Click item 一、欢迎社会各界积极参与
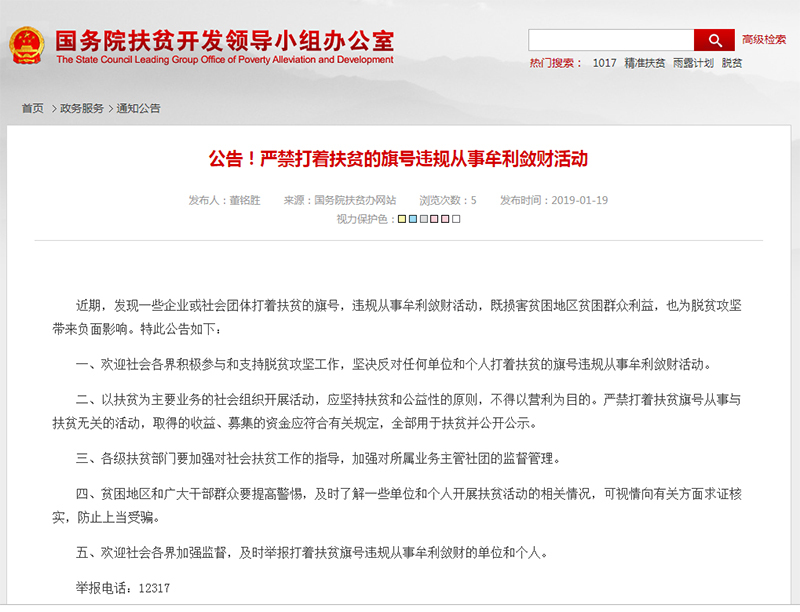The image size is (800, 612). (393, 364)
